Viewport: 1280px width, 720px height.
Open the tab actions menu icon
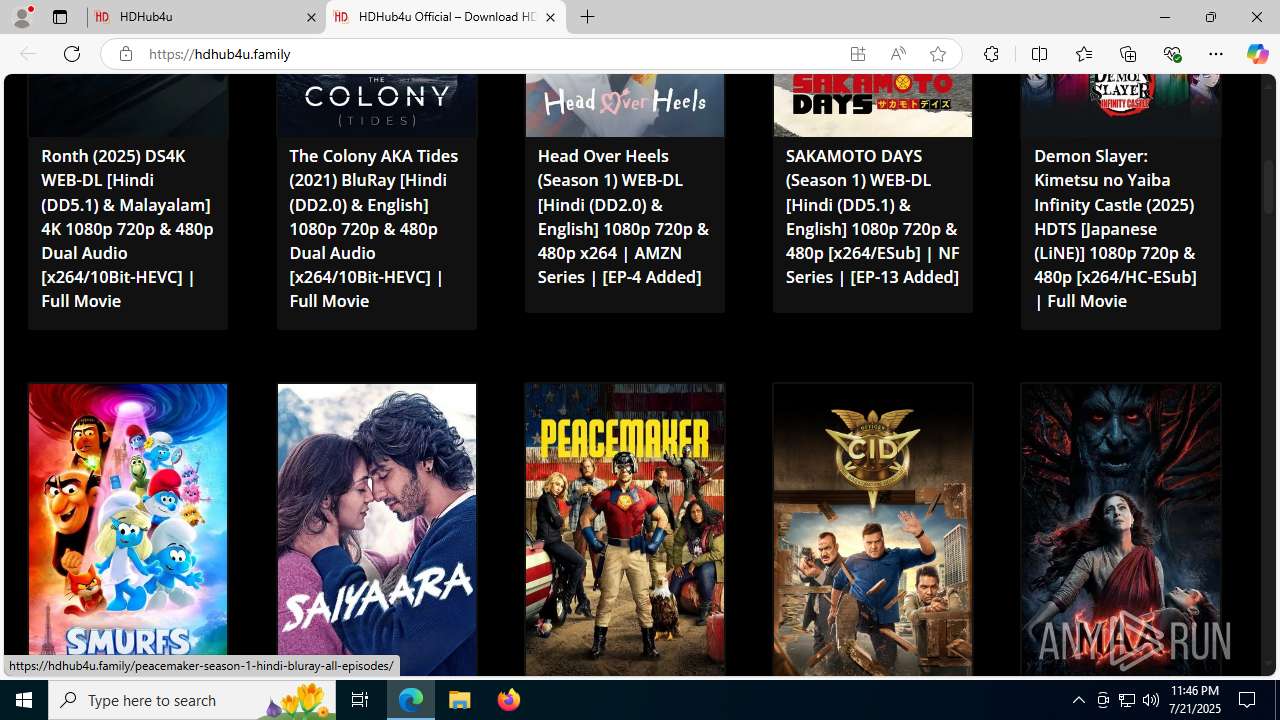click(60, 17)
